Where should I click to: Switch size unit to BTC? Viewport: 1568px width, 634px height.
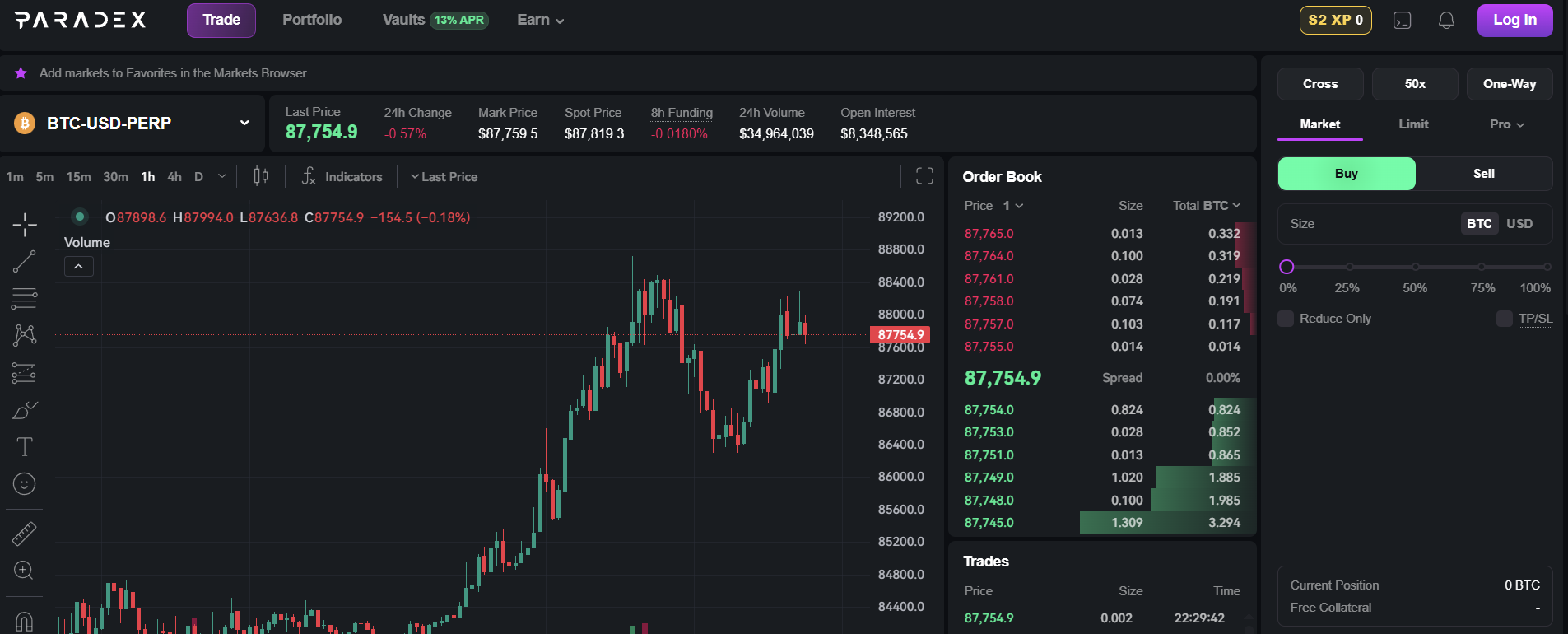coord(1479,224)
